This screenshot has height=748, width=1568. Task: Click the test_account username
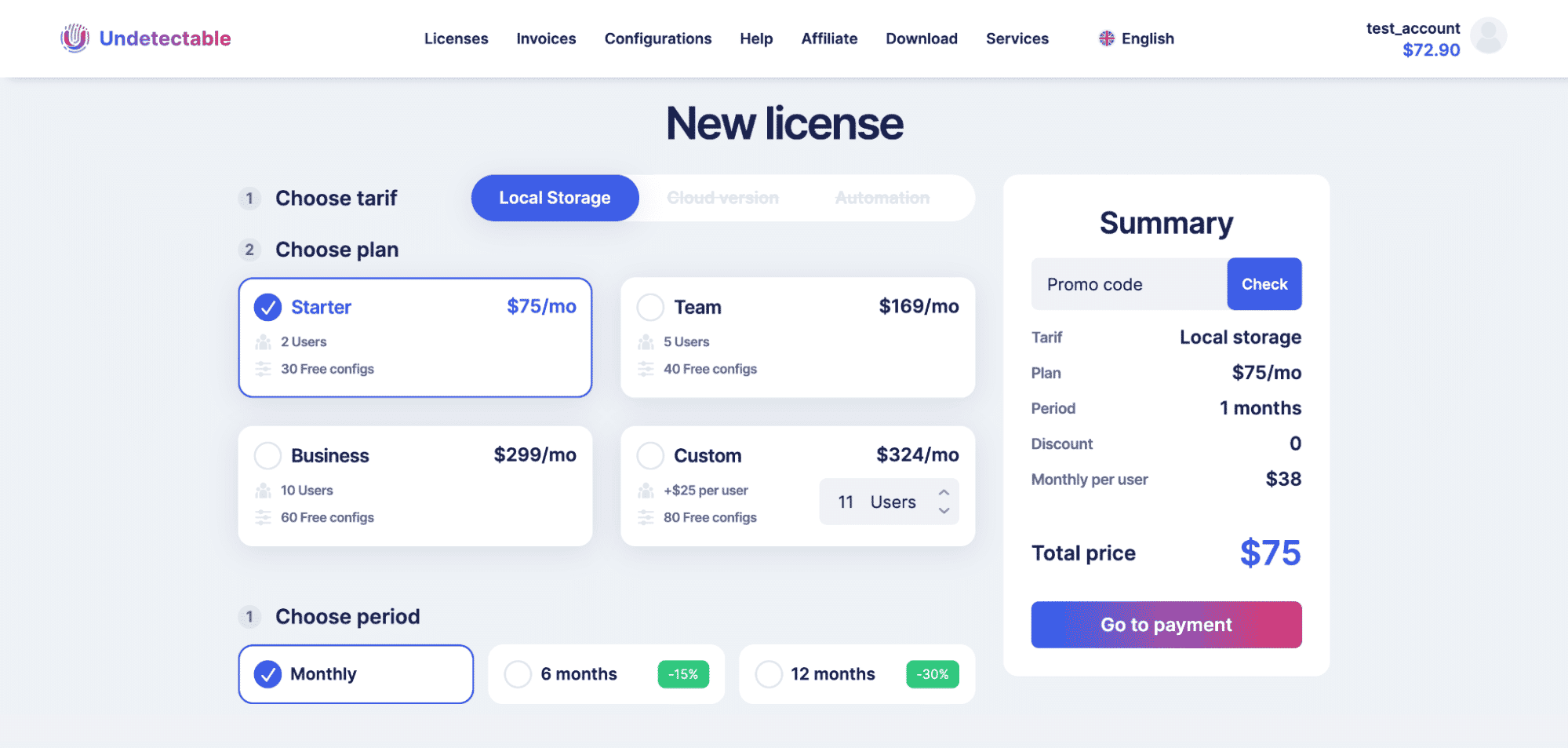[x=1413, y=28]
